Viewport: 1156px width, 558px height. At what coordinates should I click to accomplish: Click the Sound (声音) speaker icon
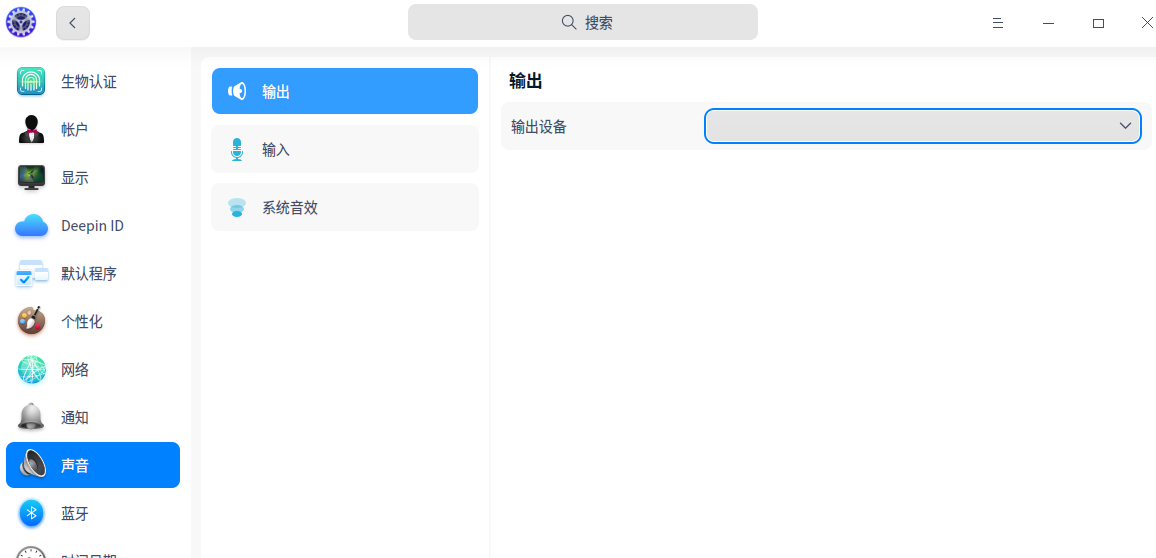click(x=31, y=465)
